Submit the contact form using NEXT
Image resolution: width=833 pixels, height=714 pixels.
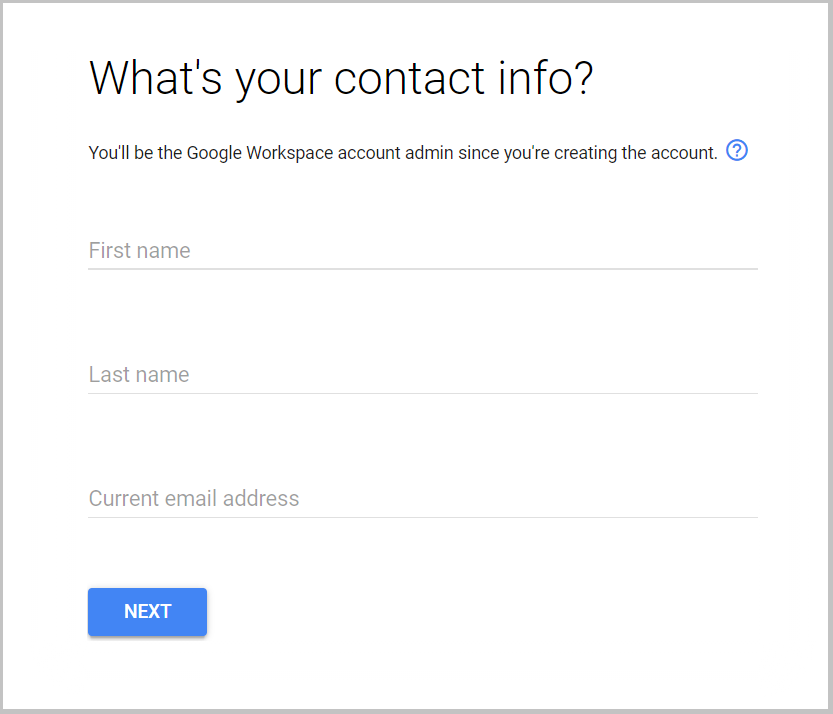[x=147, y=611]
